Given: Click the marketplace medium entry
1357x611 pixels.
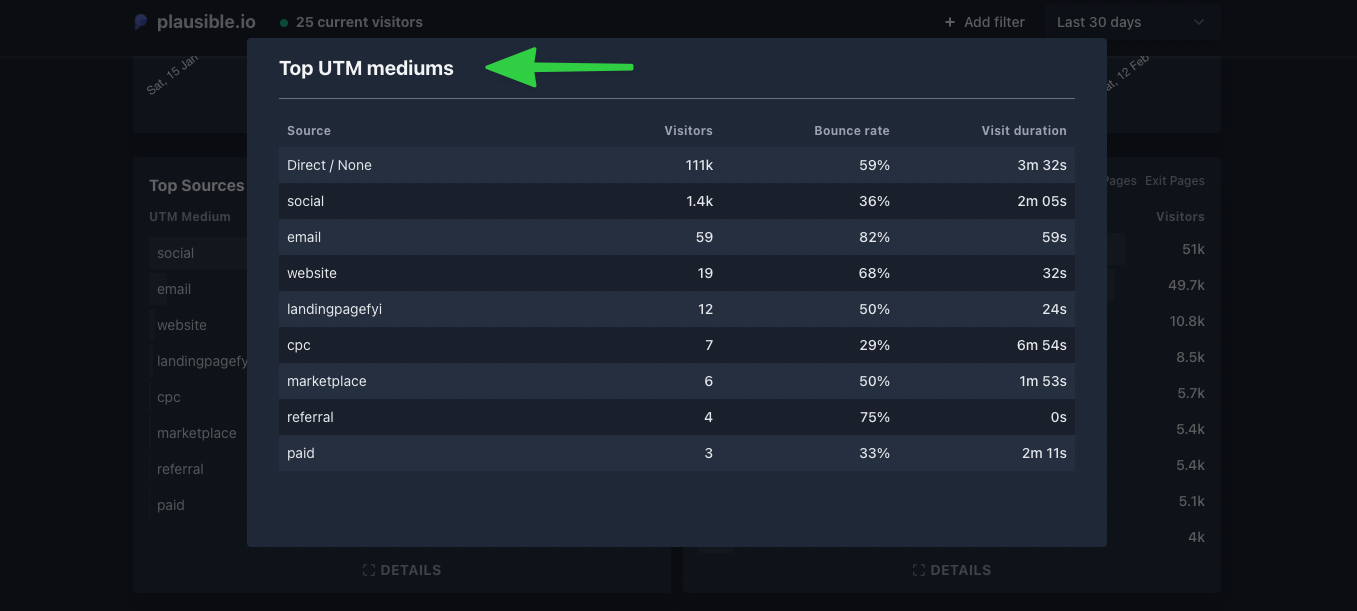Looking at the screenshot, I should (x=327, y=381).
